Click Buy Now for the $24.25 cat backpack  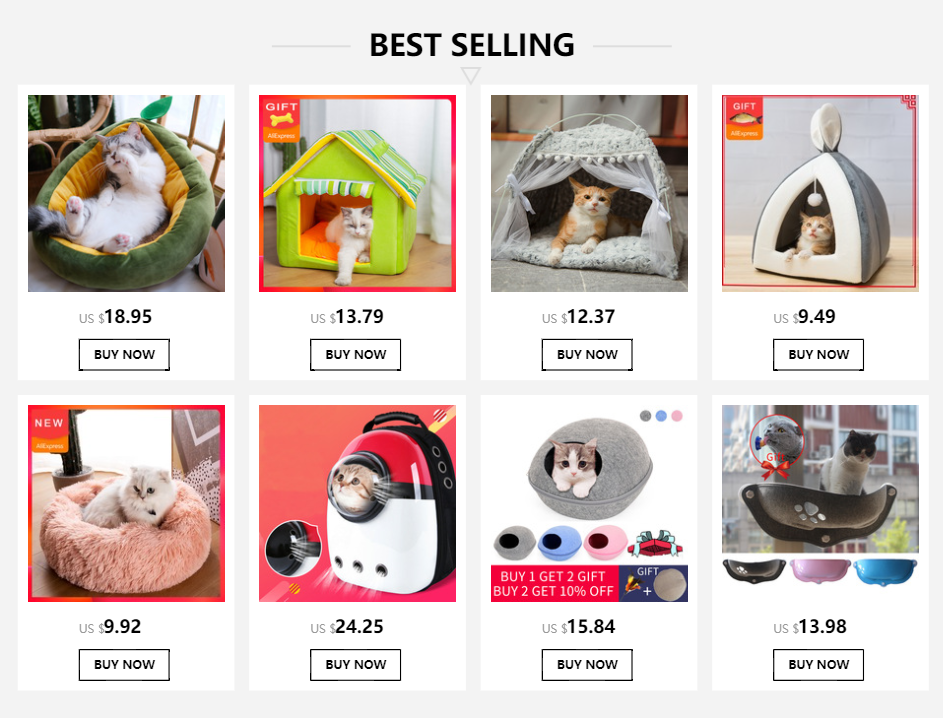(355, 664)
